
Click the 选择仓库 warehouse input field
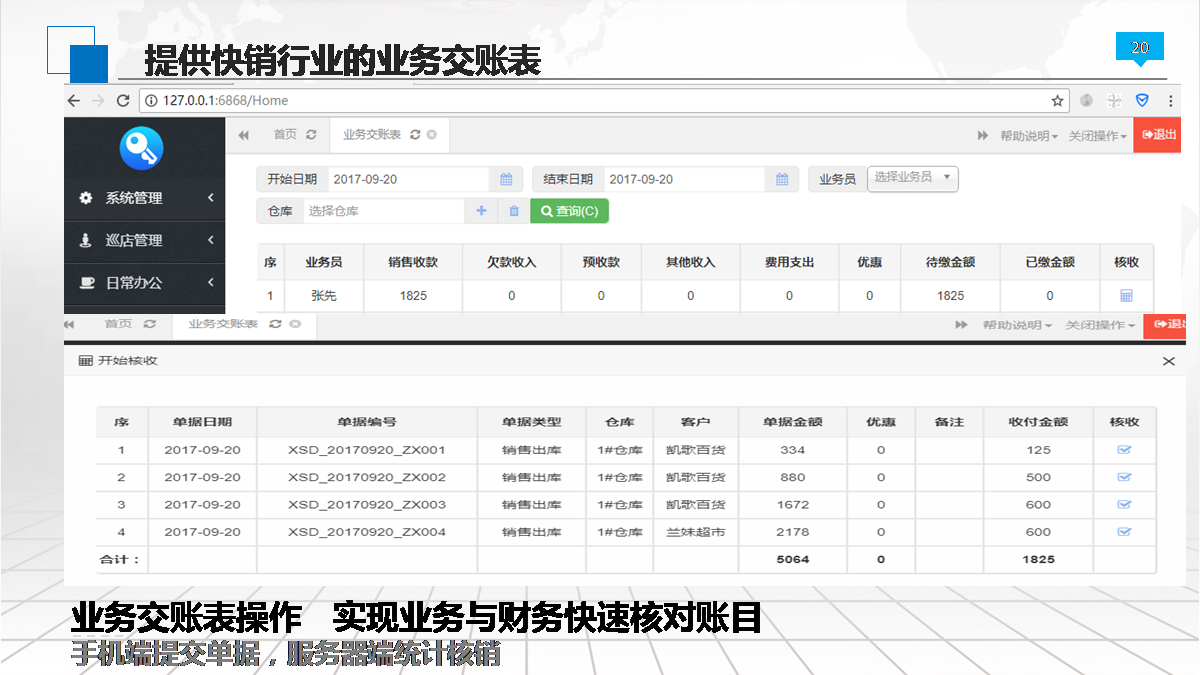point(383,211)
